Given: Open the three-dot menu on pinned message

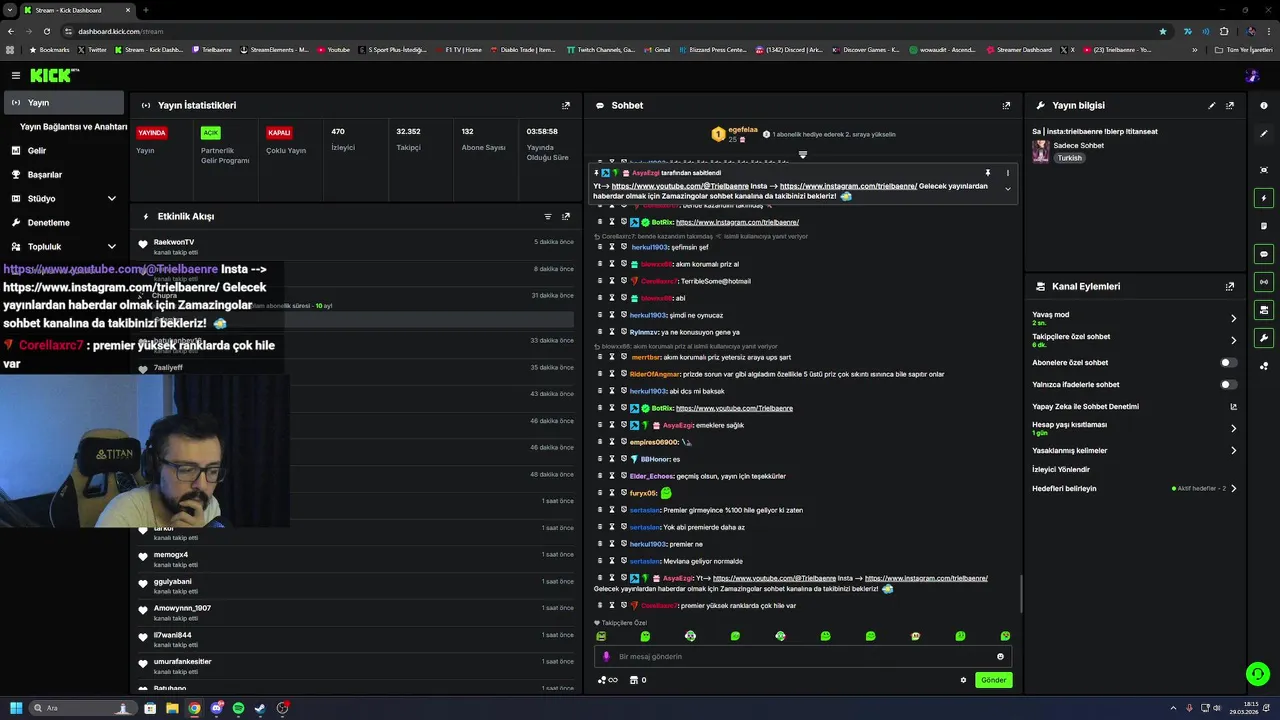Looking at the screenshot, I should (1007, 173).
